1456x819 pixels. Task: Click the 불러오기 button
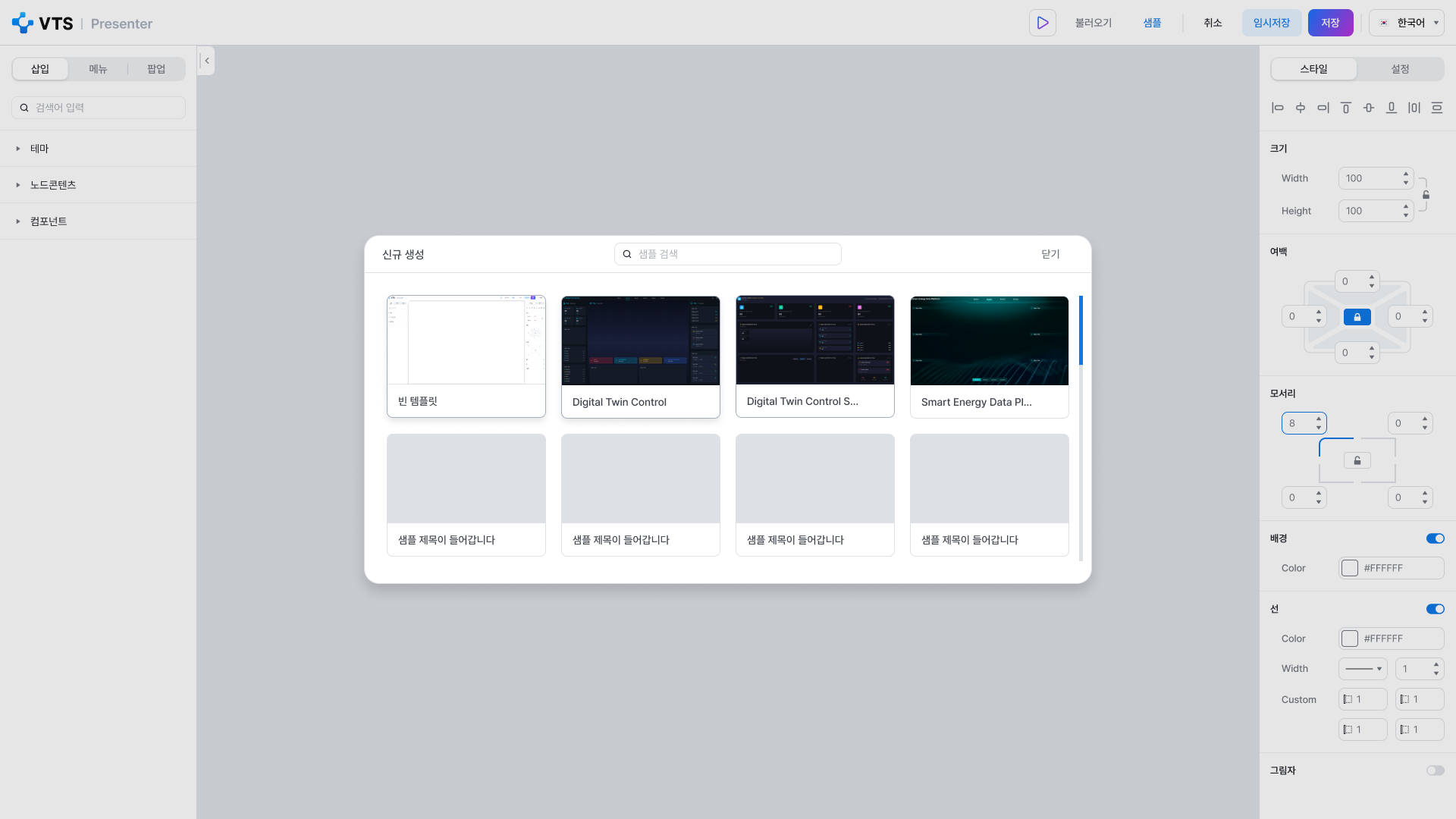click(1094, 23)
